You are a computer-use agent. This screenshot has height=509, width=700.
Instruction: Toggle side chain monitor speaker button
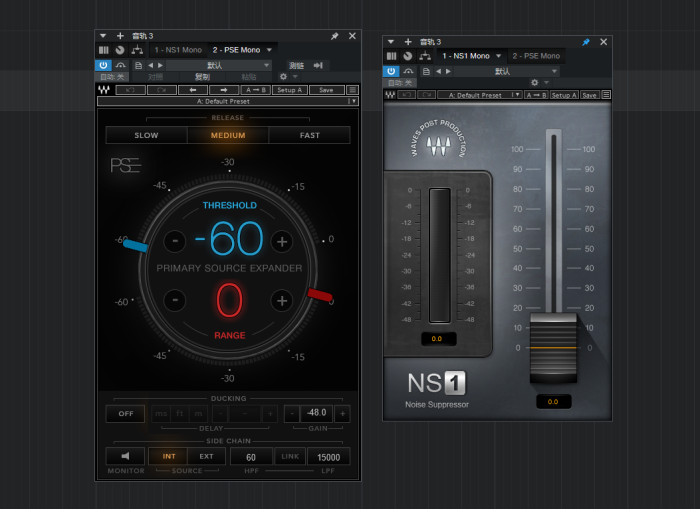(125, 456)
